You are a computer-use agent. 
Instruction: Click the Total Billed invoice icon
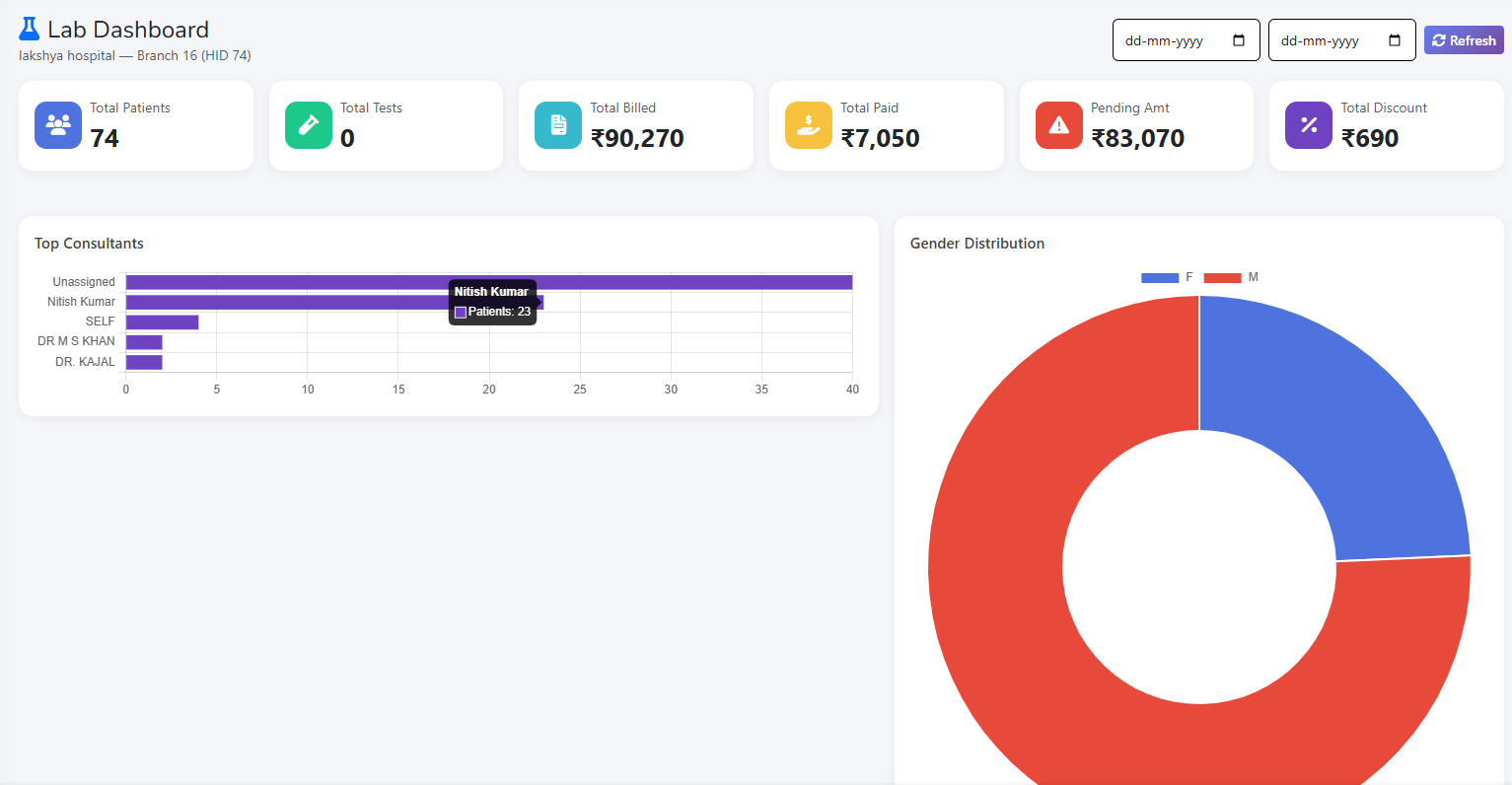[x=558, y=125]
